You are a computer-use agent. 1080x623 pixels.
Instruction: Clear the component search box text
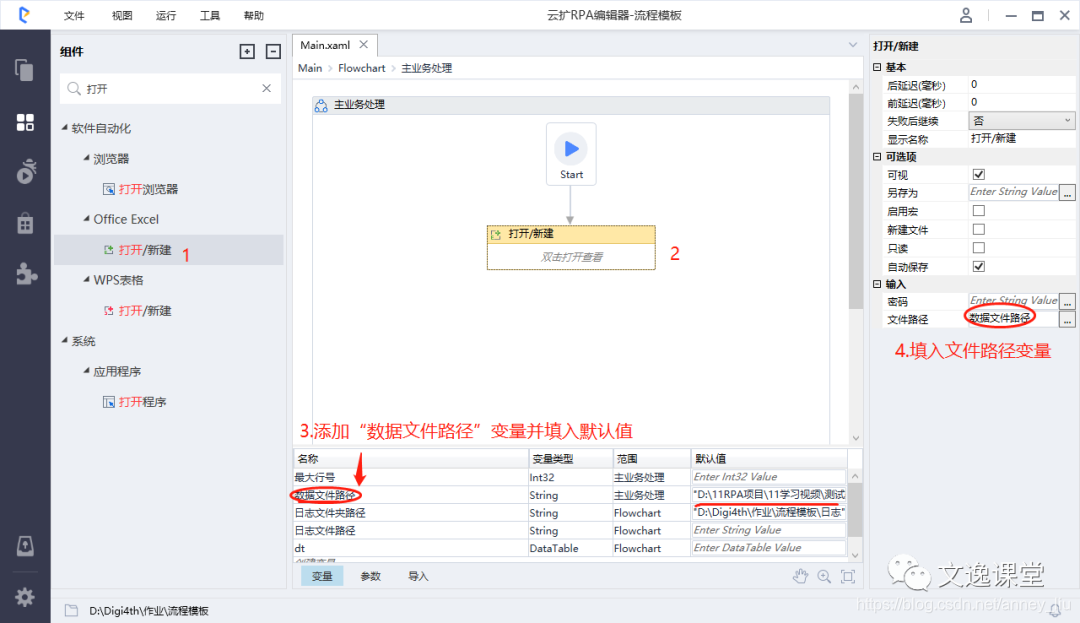coord(267,88)
